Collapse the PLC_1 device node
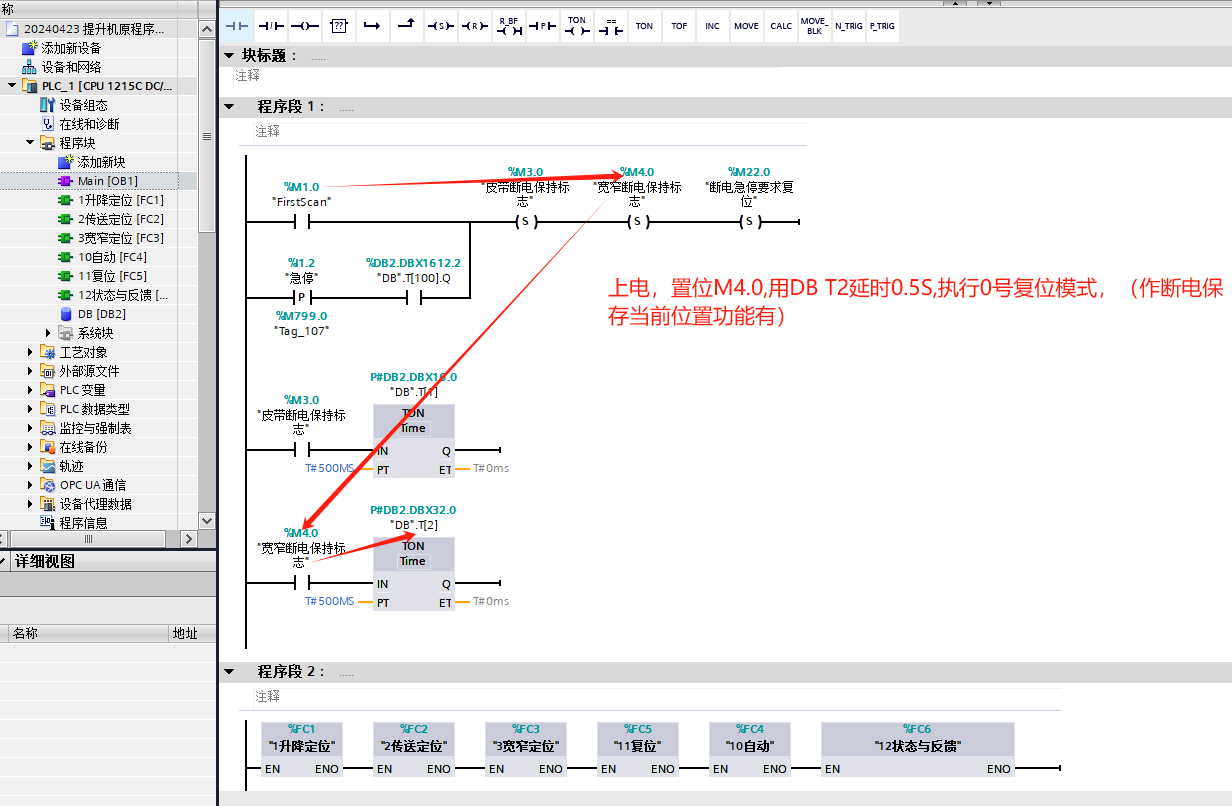 (x=12, y=86)
